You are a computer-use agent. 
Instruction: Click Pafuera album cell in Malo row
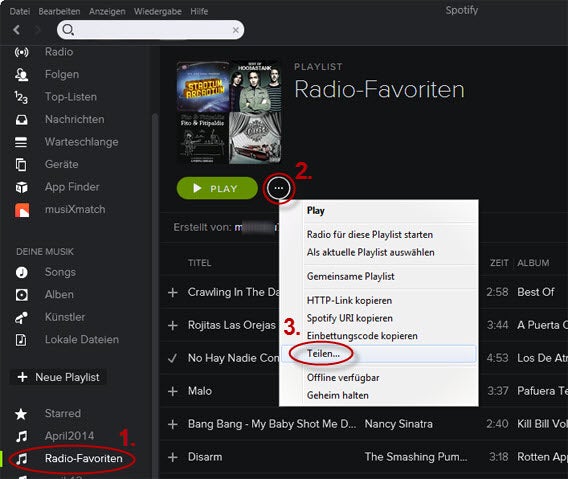pyautogui.click(x=542, y=391)
